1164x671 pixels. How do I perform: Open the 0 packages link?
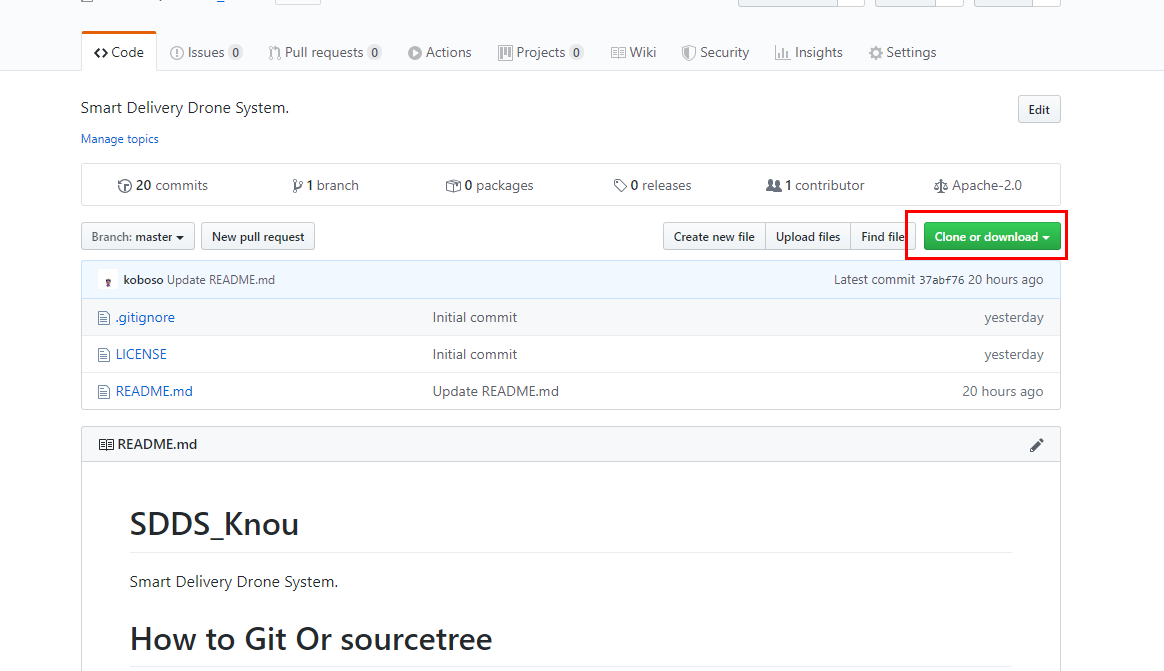489,185
